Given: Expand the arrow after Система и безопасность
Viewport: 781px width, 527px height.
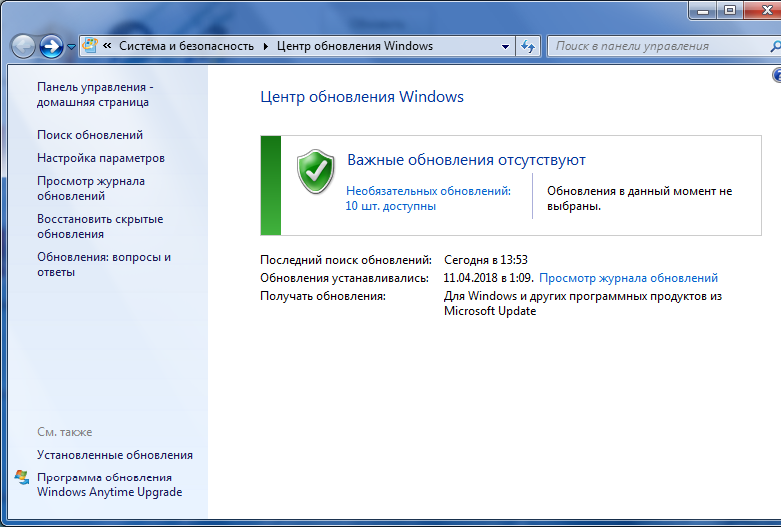Looking at the screenshot, I should click(x=265, y=46).
